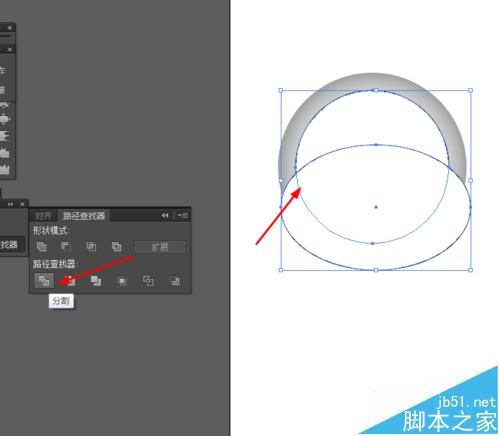Screen dimensions: 500x436
Task: Click the ellipse's center point
Action: 376,207
